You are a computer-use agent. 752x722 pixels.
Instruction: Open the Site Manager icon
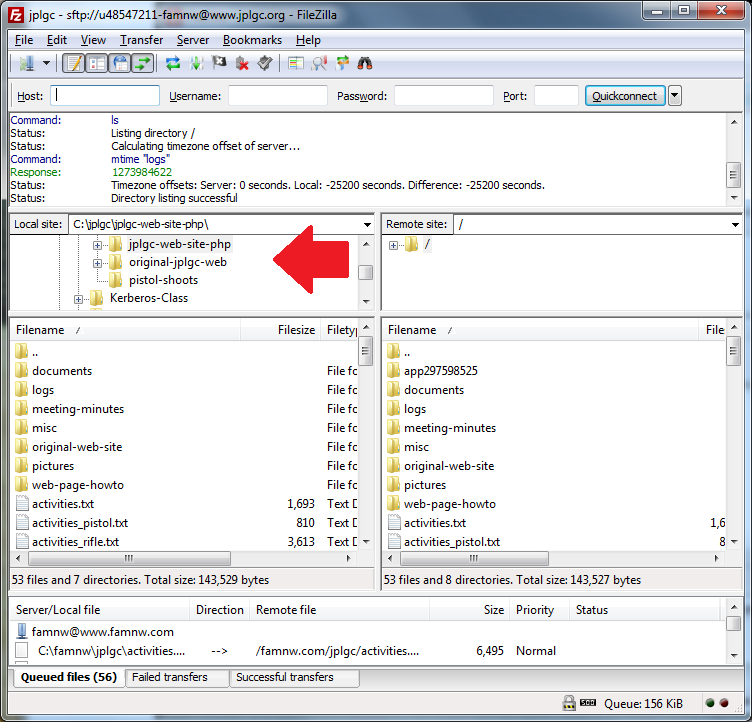(25, 64)
